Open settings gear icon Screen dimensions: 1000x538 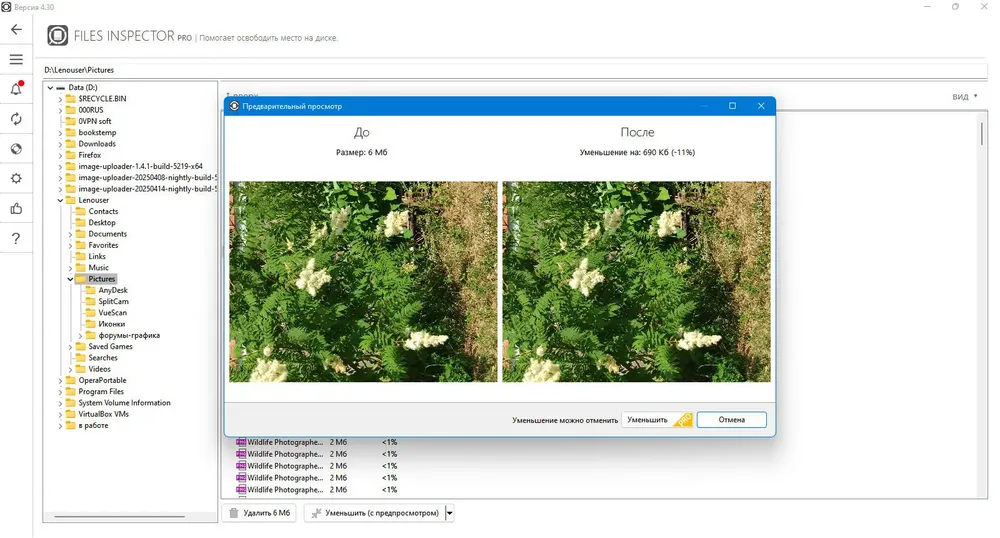(16, 178)
